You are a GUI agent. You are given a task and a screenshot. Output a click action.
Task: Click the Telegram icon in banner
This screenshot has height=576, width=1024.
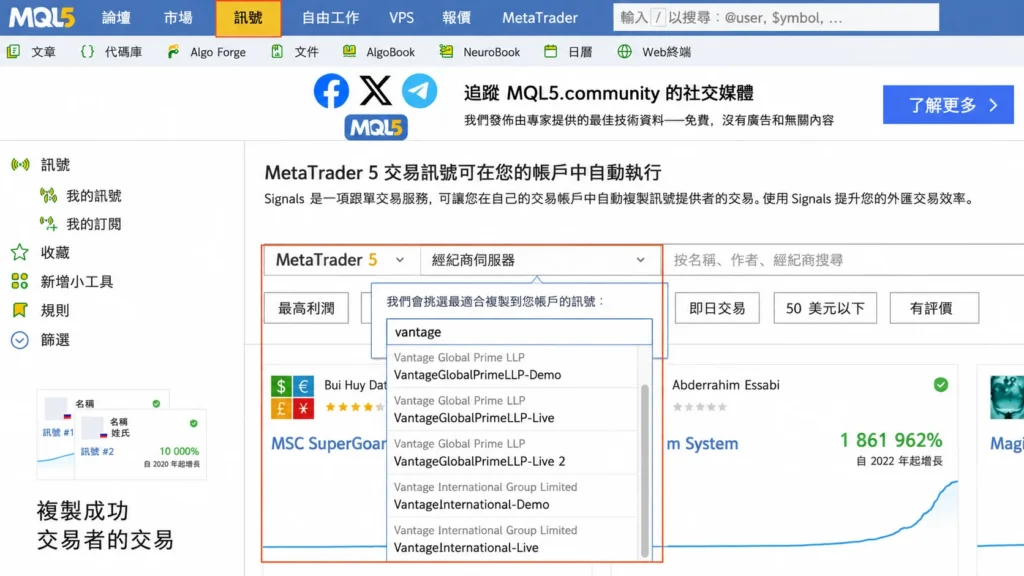point(419,91)
